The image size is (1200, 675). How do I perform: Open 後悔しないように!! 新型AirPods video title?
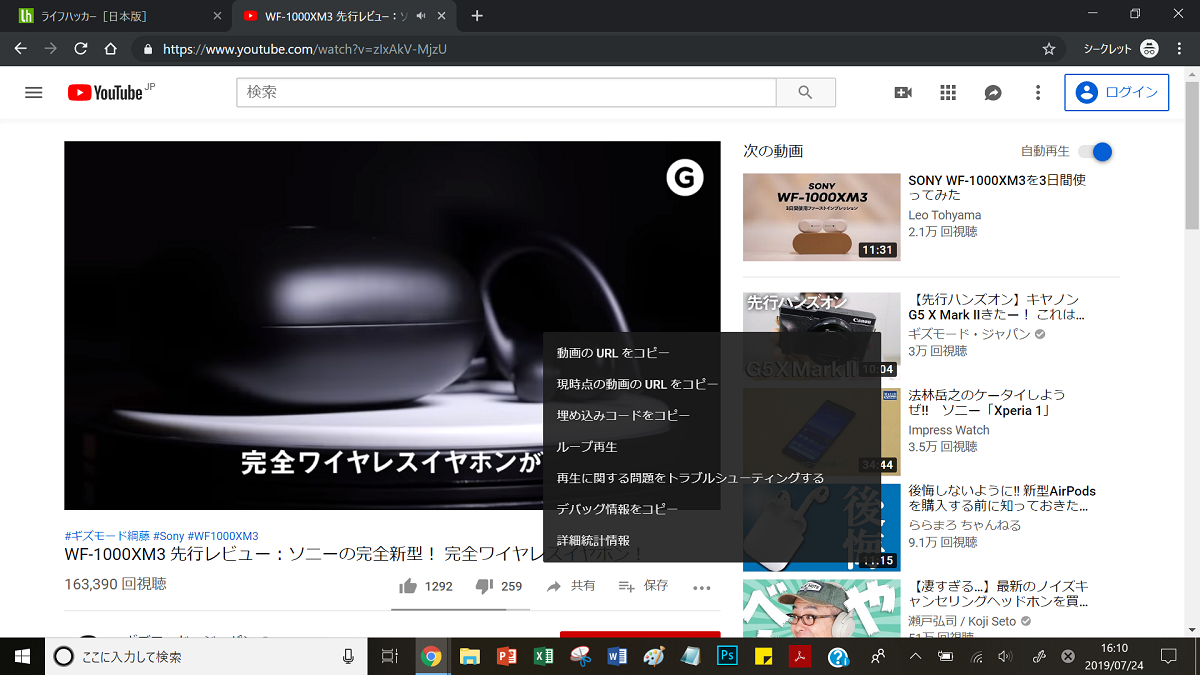click(x=1002, y=498)
